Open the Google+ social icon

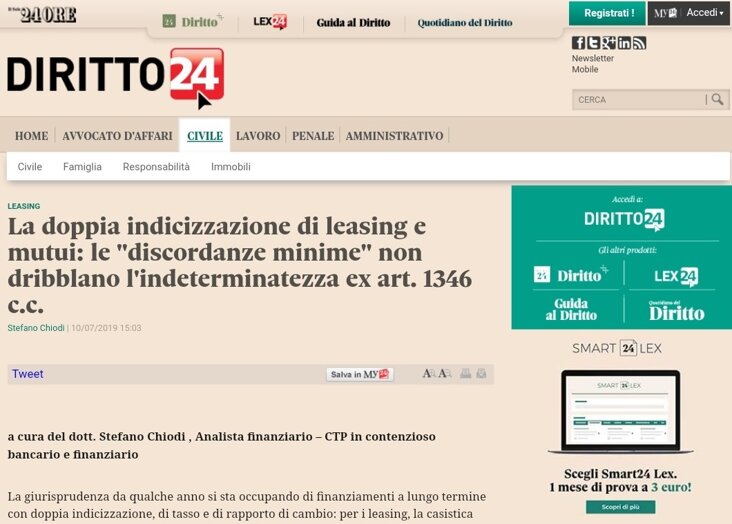[609, 43]
